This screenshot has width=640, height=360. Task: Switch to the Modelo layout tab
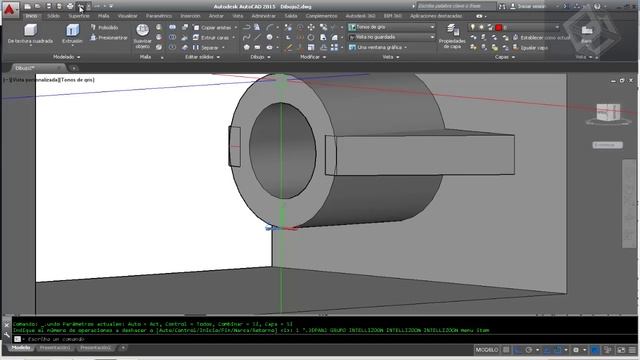point(21,348)
